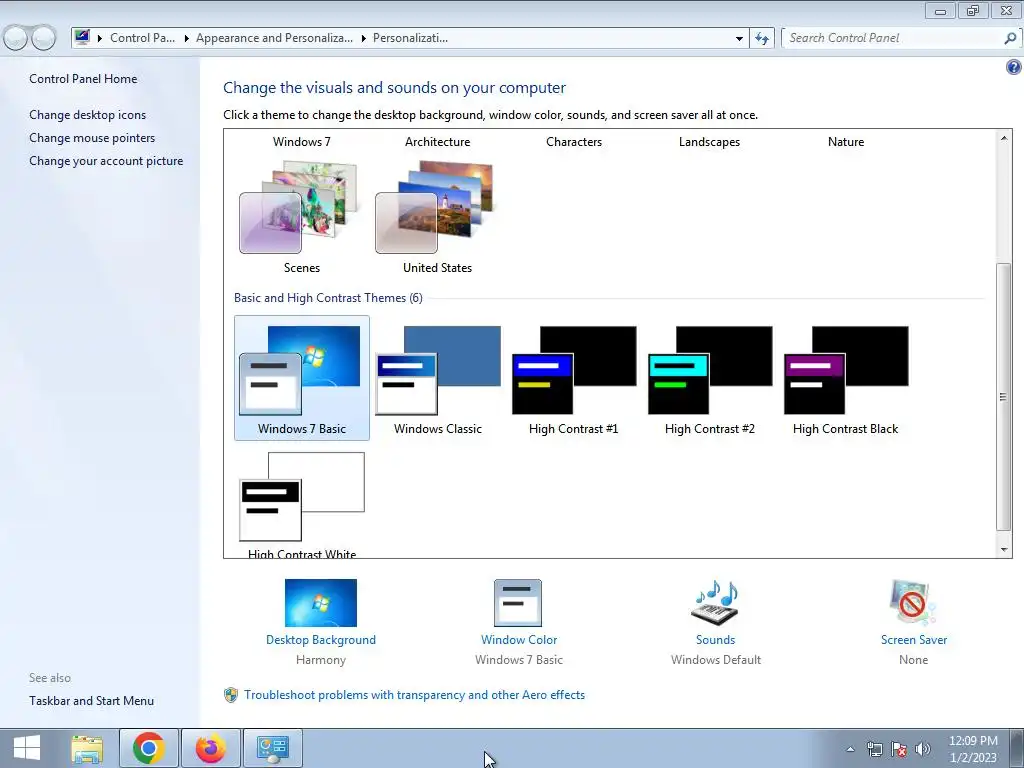The width and height of the screenshot is (1024, 768).
Task: Open the Sounds settings icon
Action: [x=715, y=603]
